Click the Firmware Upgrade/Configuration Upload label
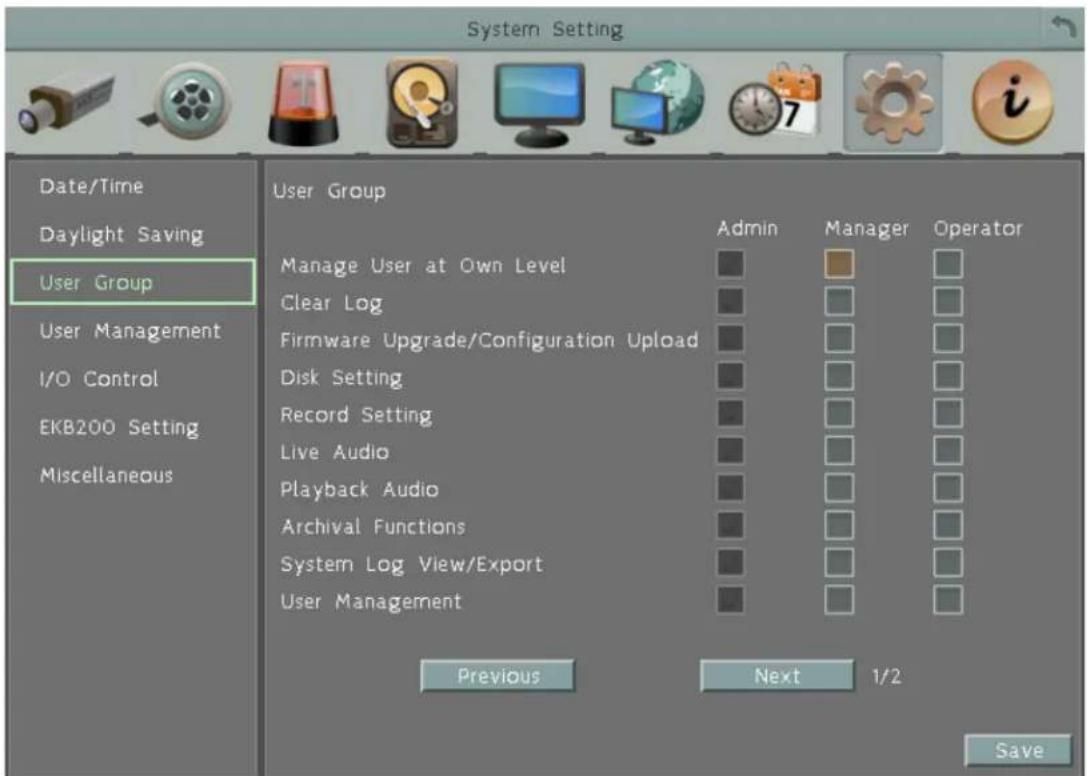 pyautogui.click(x=489, y=340)
